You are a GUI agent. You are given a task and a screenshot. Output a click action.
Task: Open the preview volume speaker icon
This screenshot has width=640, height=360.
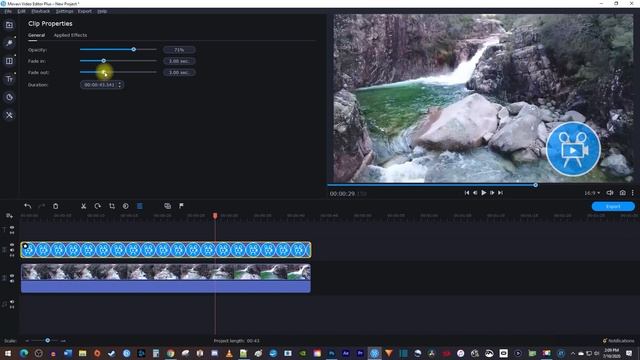point(610,193)
